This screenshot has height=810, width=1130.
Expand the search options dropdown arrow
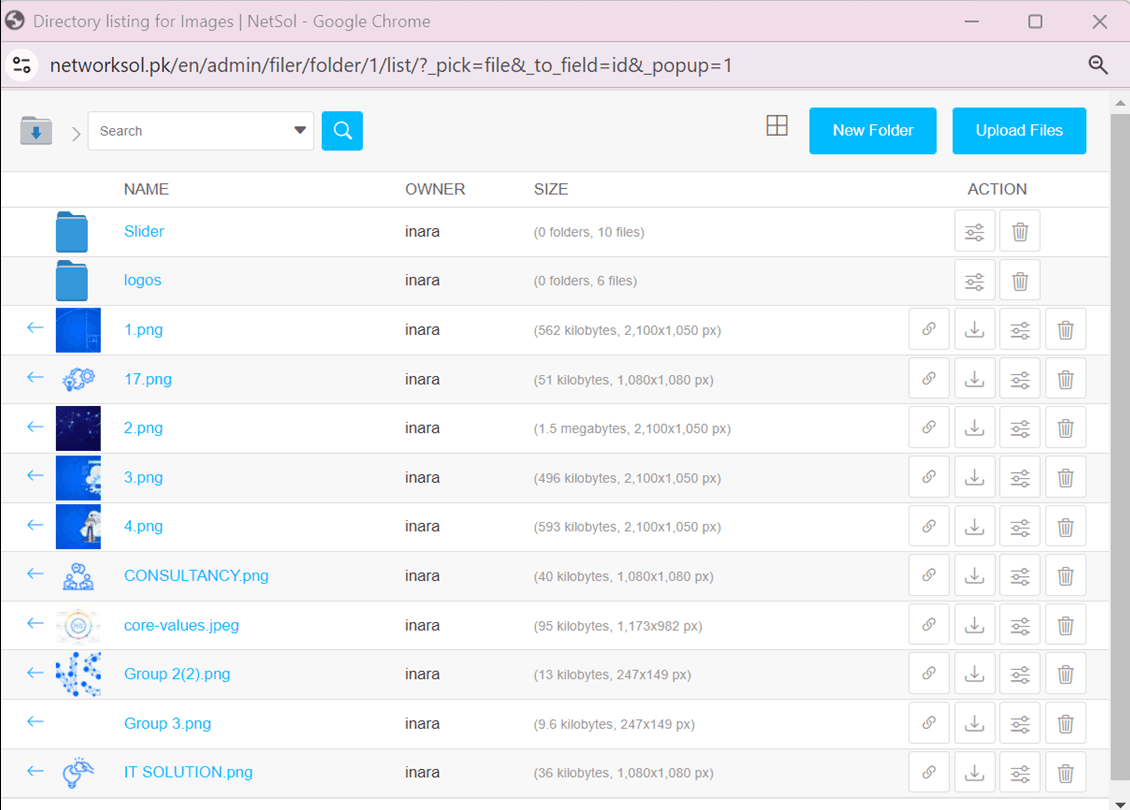click(x=300, y=130)
